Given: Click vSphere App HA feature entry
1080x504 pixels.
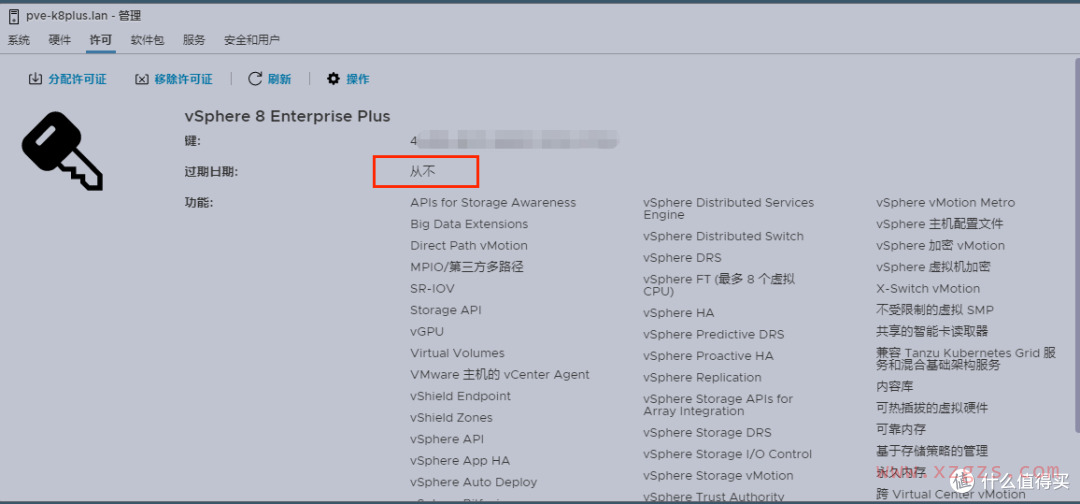Looking at the screenshot, I should (x=460, y=461).
